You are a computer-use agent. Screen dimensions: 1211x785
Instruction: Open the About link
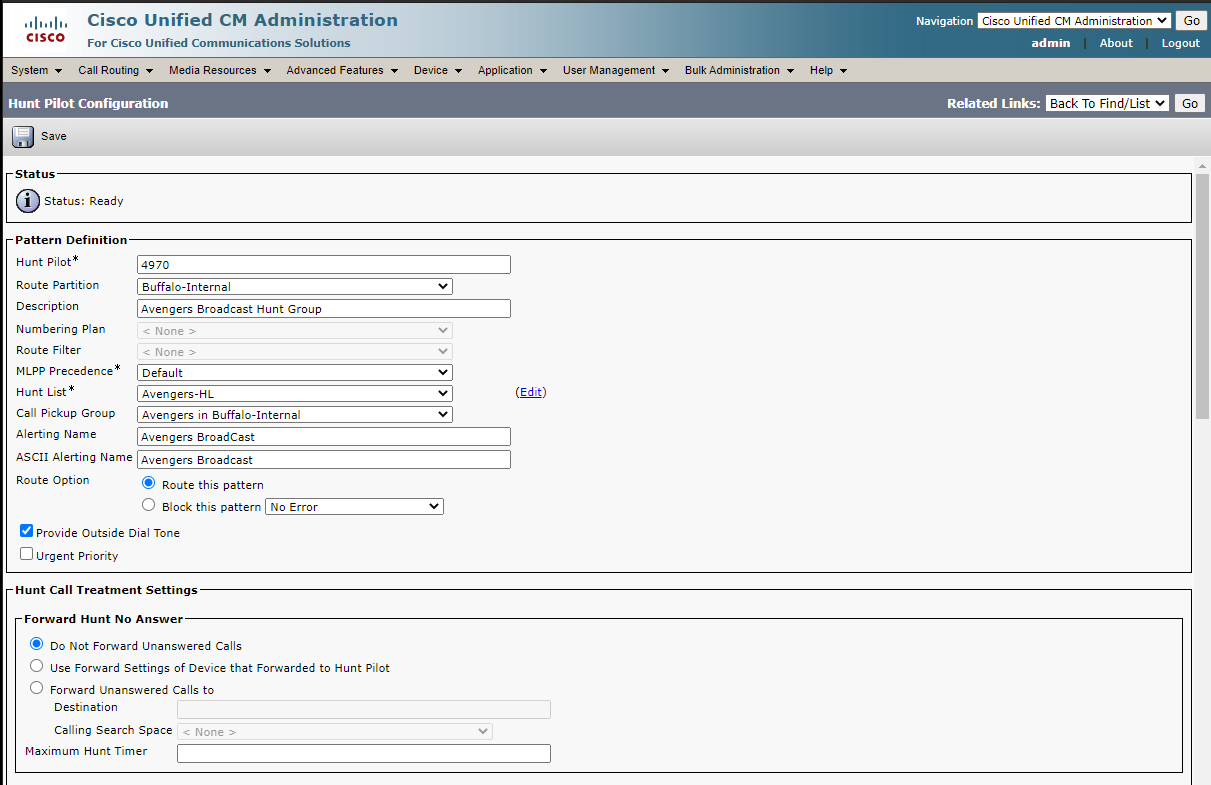pyautogui.click(x=1116, y=43)
